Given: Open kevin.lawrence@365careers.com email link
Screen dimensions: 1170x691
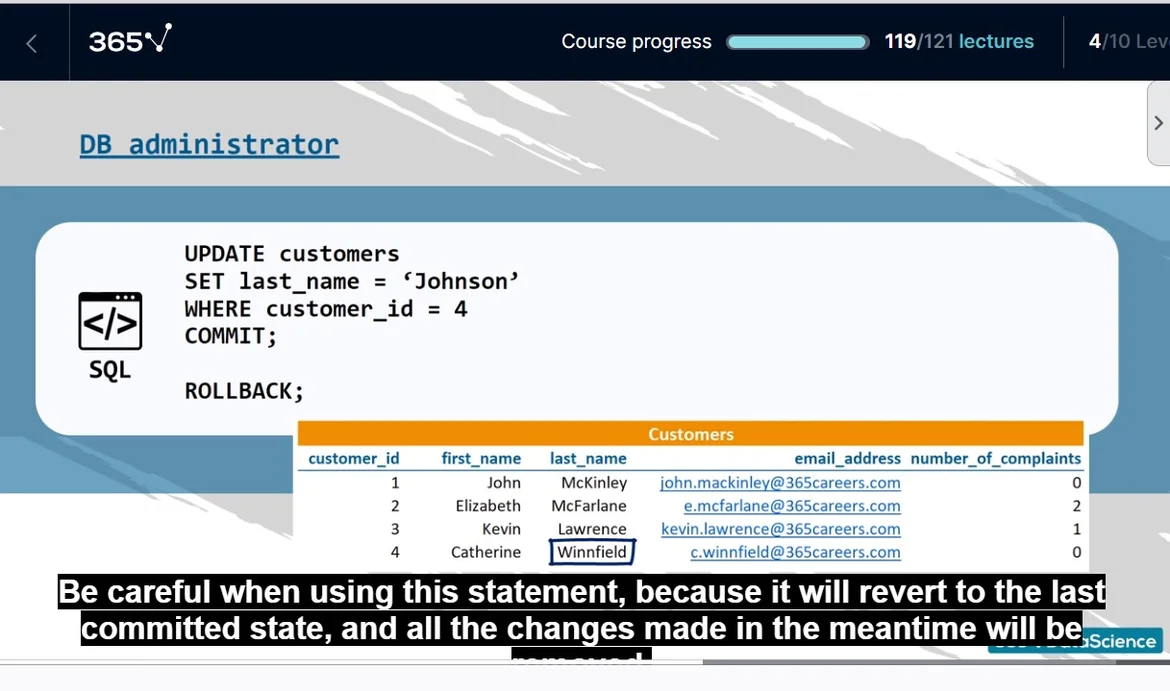Looking at the screenshot, I should click(x=780, y=529).
